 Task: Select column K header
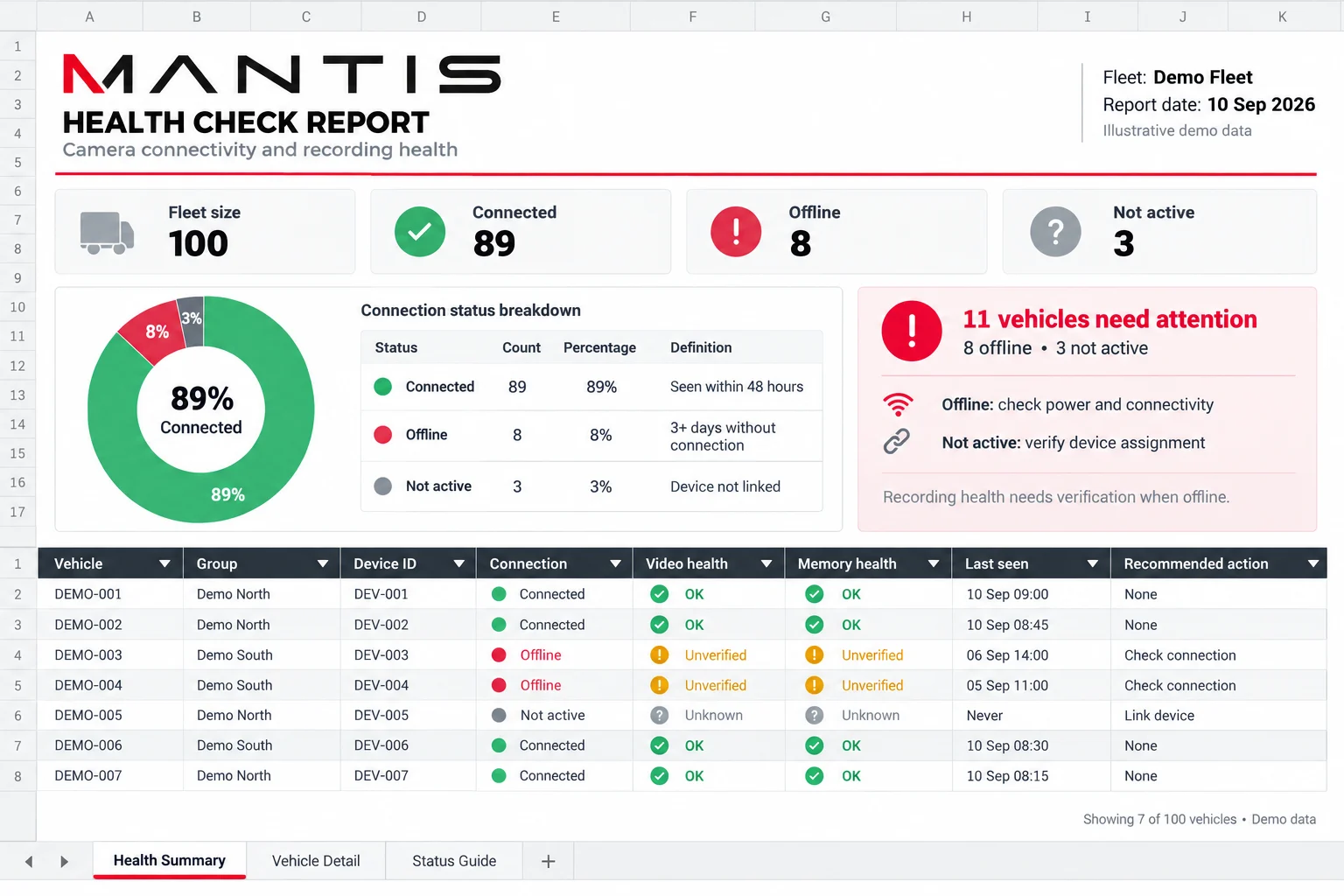click(1282, 17)
